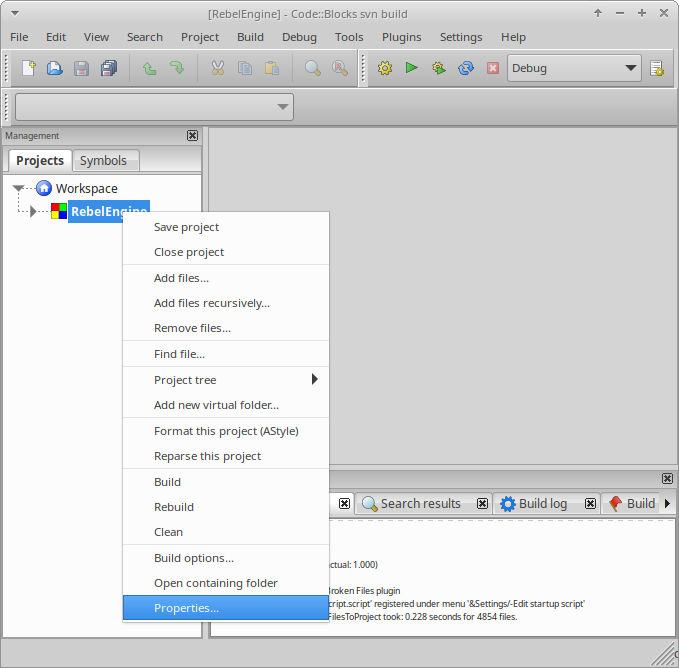Image resolution: width=679 pixels, height=668 pixels.
Task: Open Find with the magnifier icon
Action: [x=313, y=68]
